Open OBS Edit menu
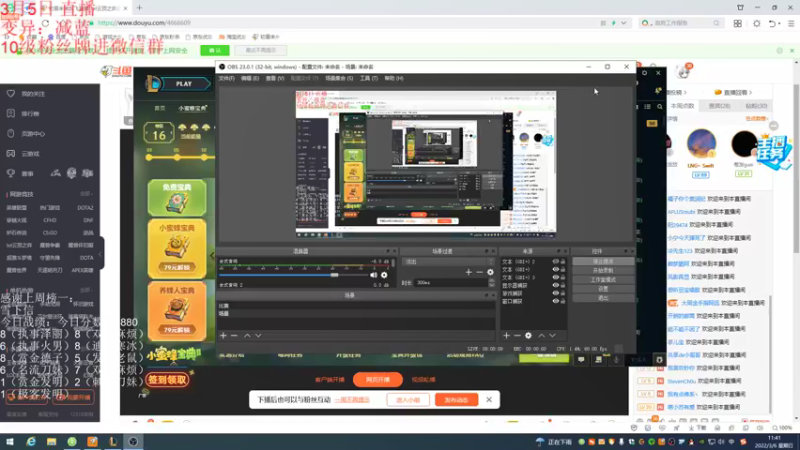Screen dimensions: 800x450 point(250,79)
